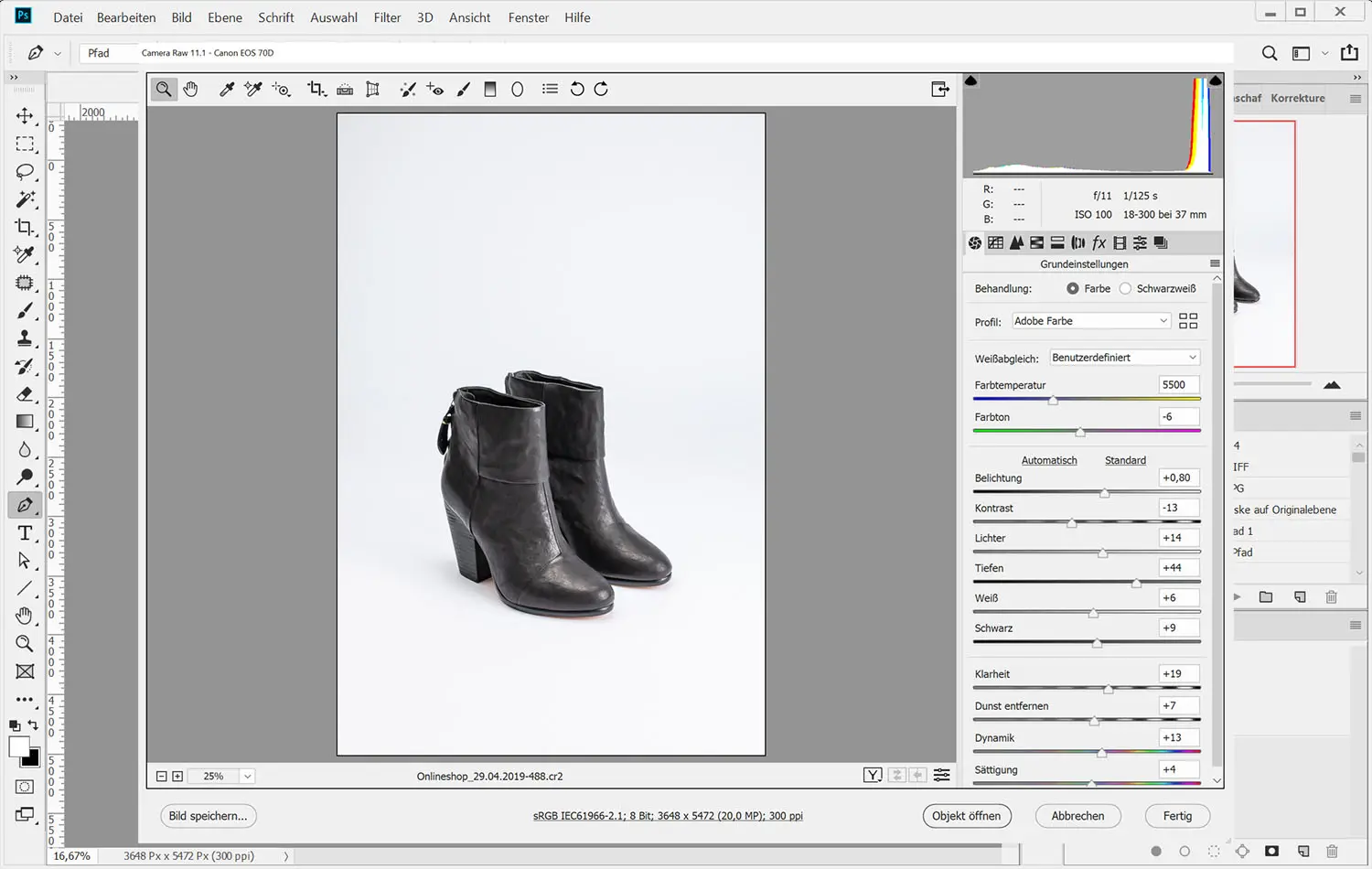Pick the Adjustment Brush in Camera Raw
The height and width of the screenshot is (869, 1372).
464,89
